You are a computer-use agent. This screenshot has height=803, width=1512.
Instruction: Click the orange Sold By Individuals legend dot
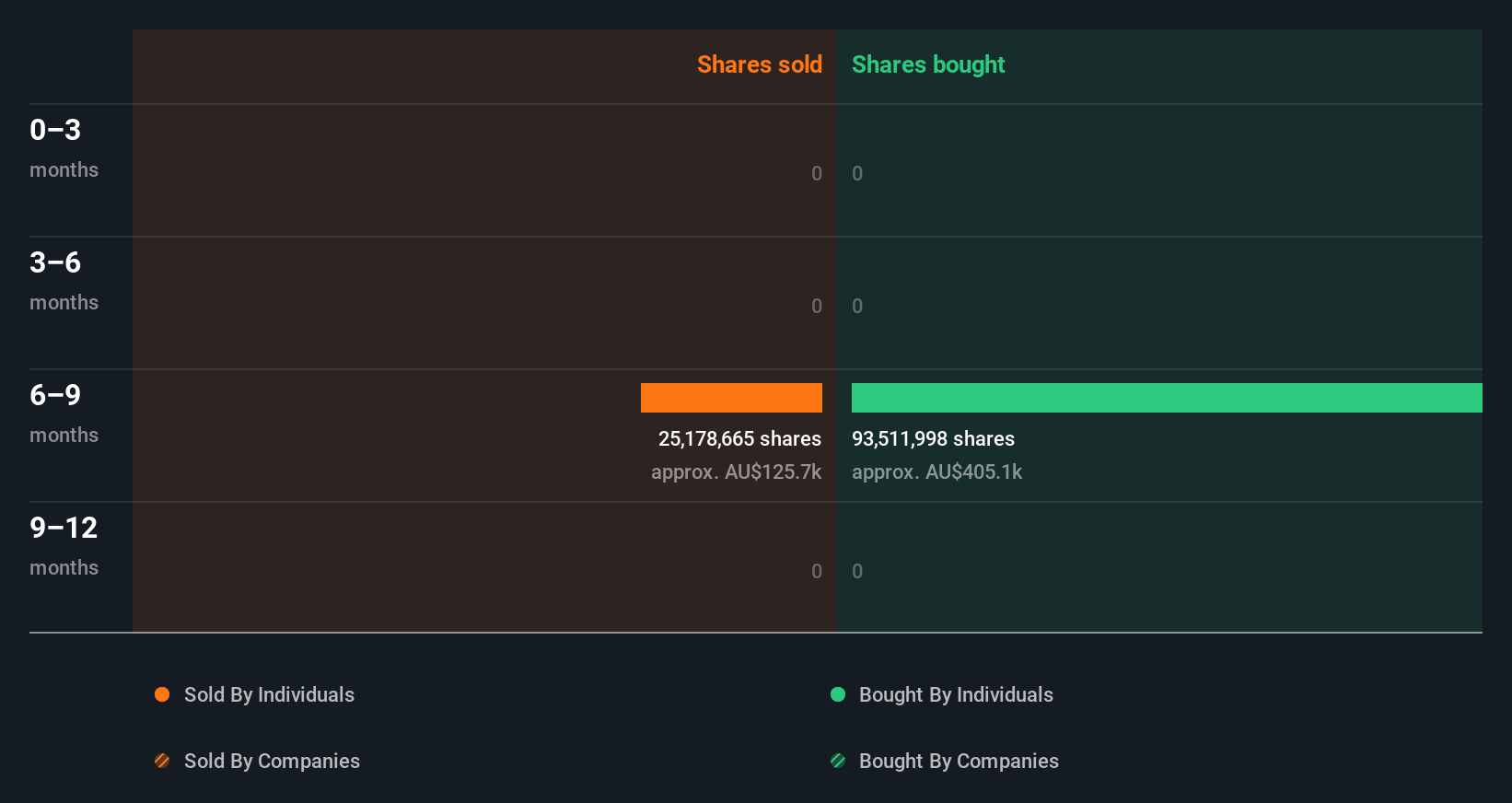[162, 694]
